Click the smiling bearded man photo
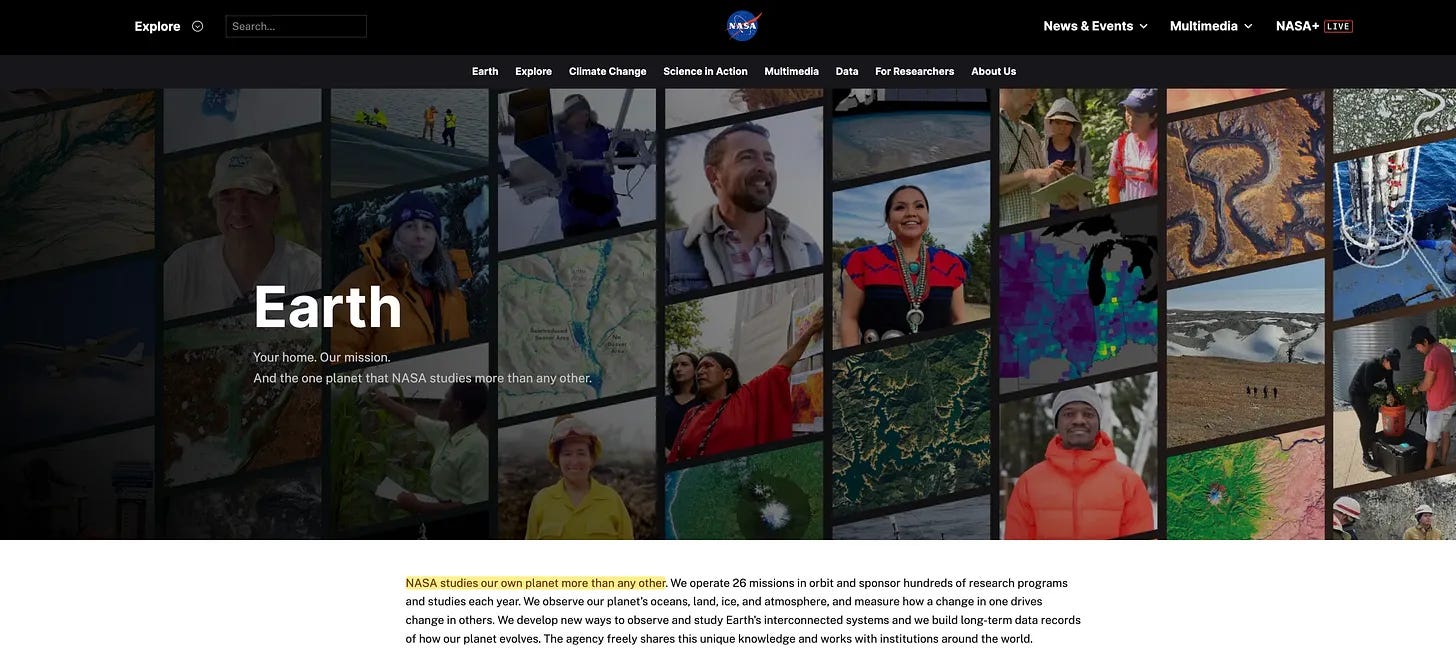The height and width of the screenshot is (671, 1456). 744,200
